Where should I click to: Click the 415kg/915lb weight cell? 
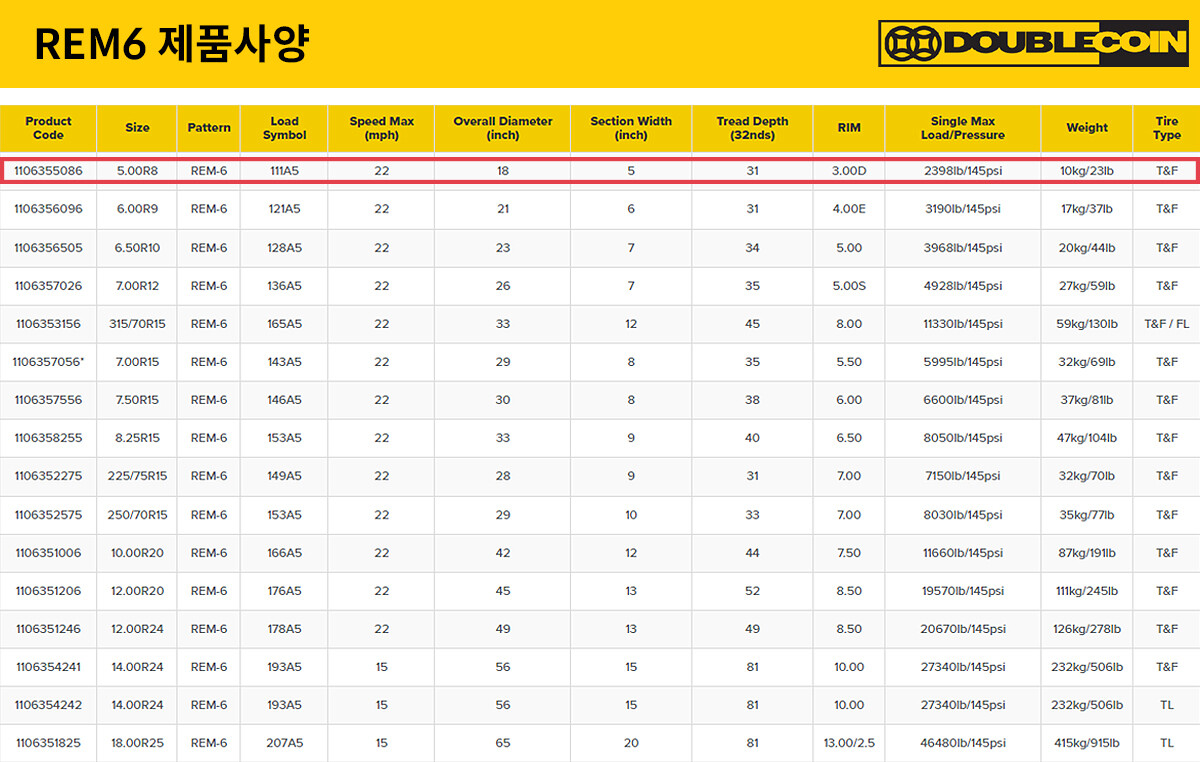pyautogui.click(x=1086, y=743)
